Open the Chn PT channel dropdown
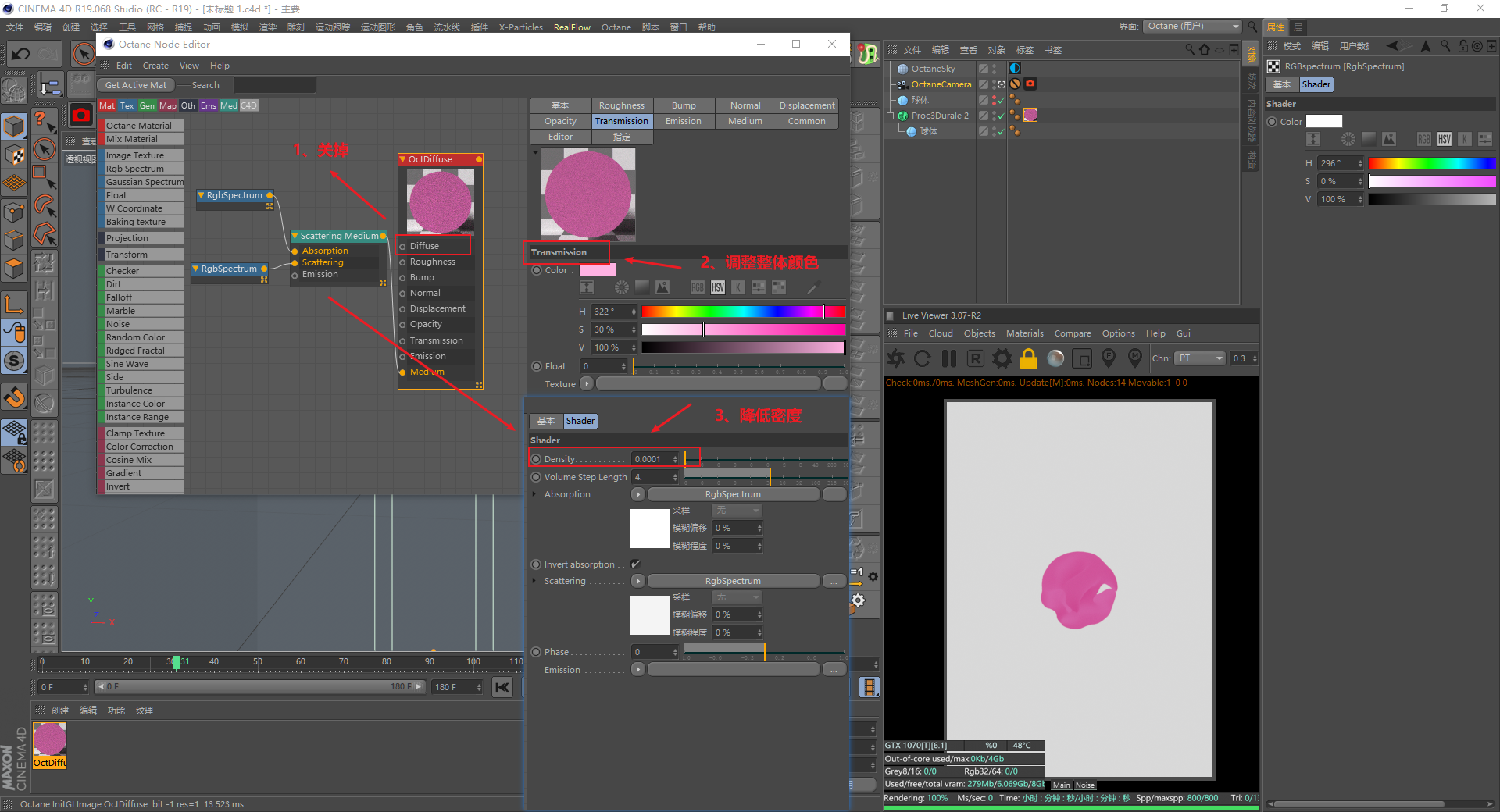Image resolution: width=1500 pixels, height=812 pixels. pos(1200,358)
